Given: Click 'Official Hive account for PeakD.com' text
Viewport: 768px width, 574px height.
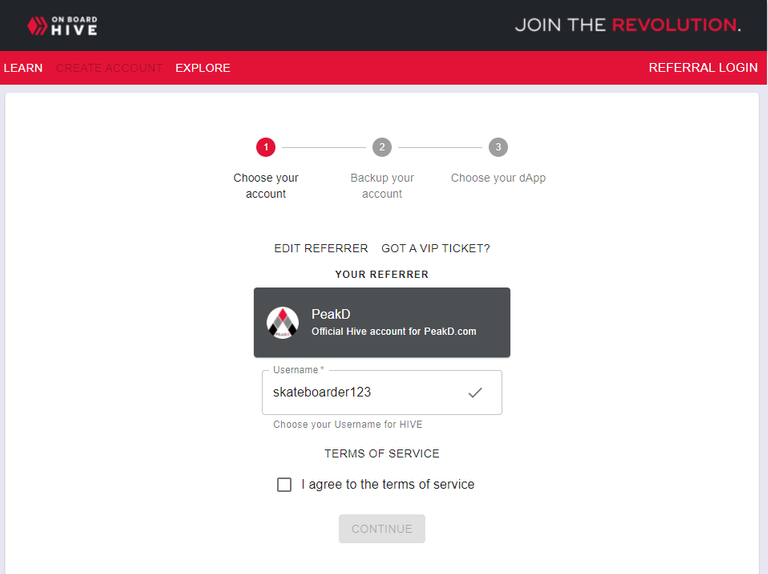Looking at the screenshot, I should coord(394,332).
